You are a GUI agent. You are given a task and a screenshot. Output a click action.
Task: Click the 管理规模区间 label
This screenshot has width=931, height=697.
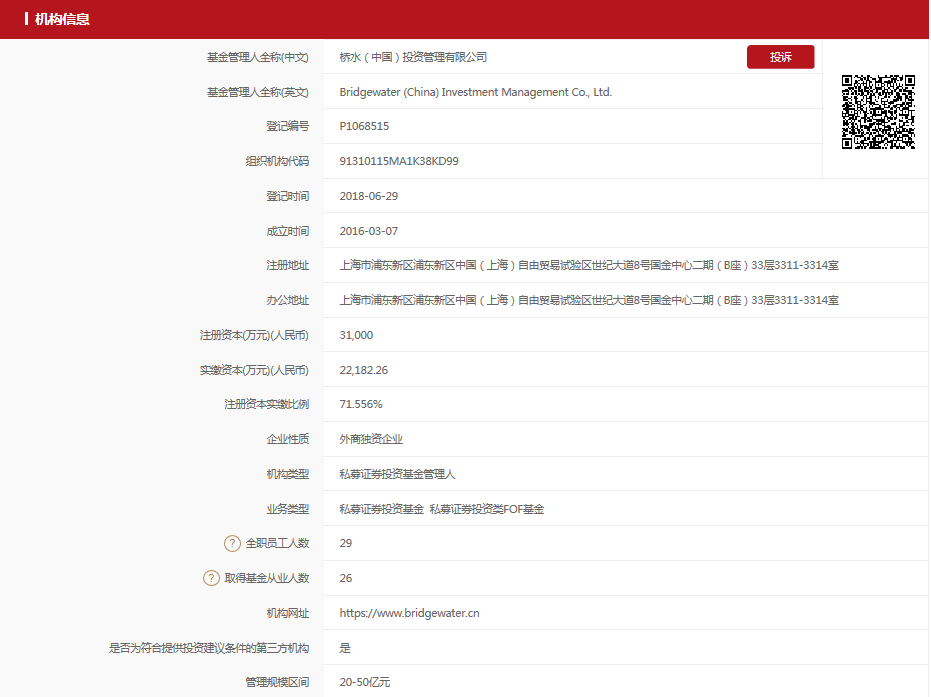pyautogui.click(x=277, y=683)
